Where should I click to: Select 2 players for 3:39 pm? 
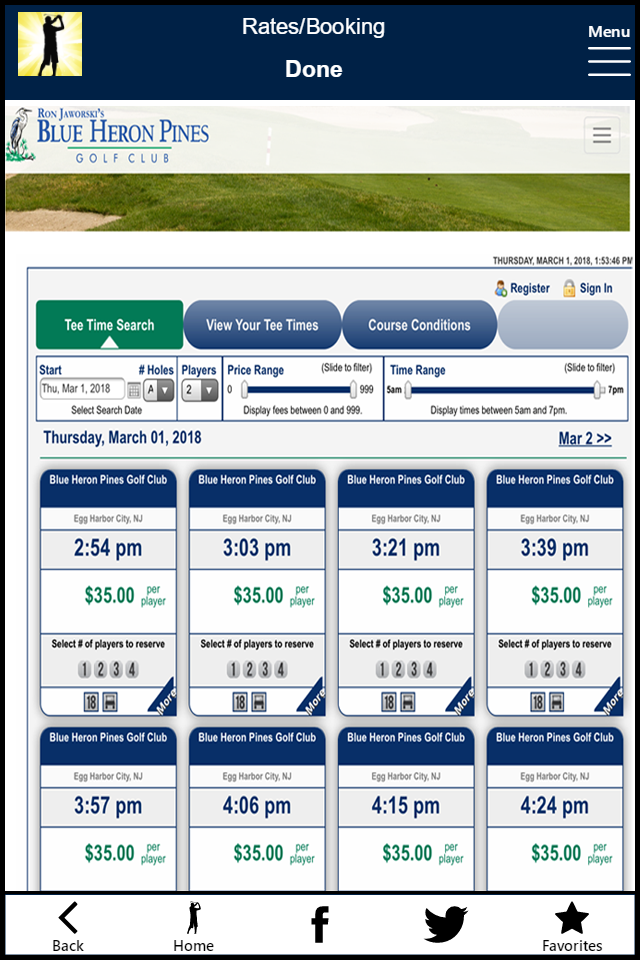click(x=547, y=669)
